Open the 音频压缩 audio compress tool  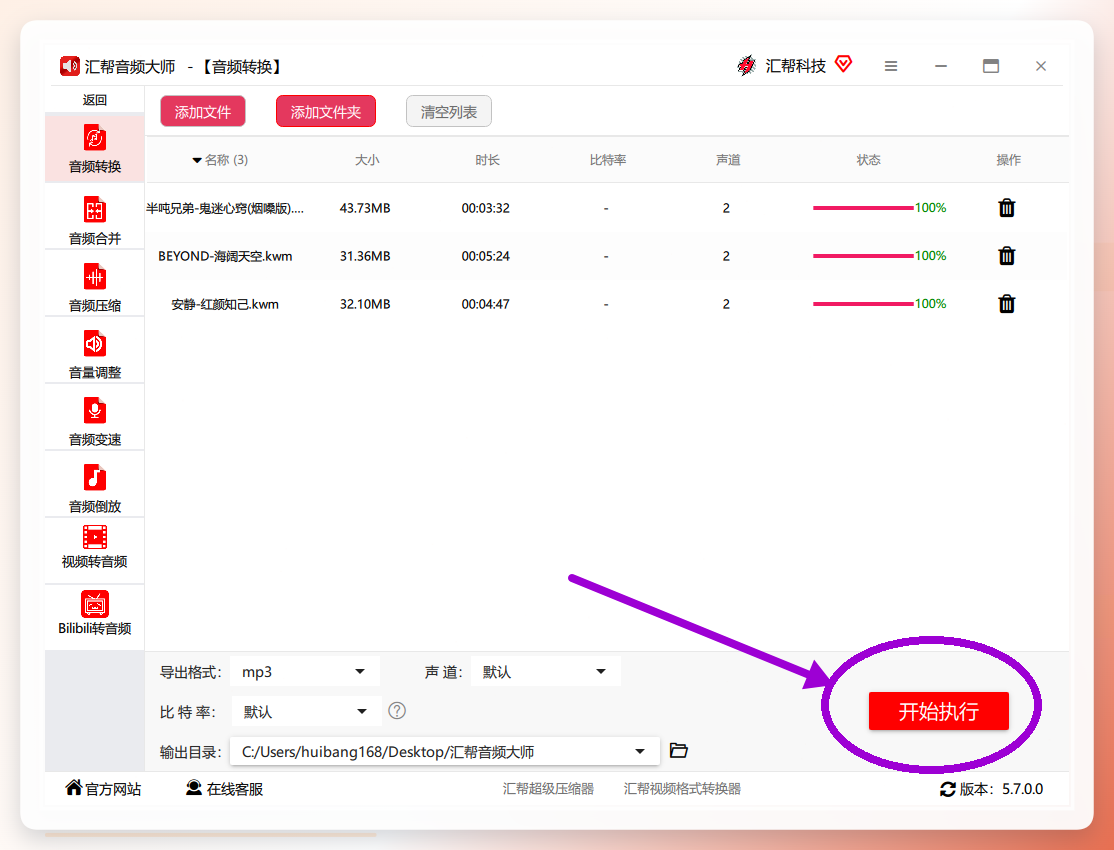(x=94, y=286)
